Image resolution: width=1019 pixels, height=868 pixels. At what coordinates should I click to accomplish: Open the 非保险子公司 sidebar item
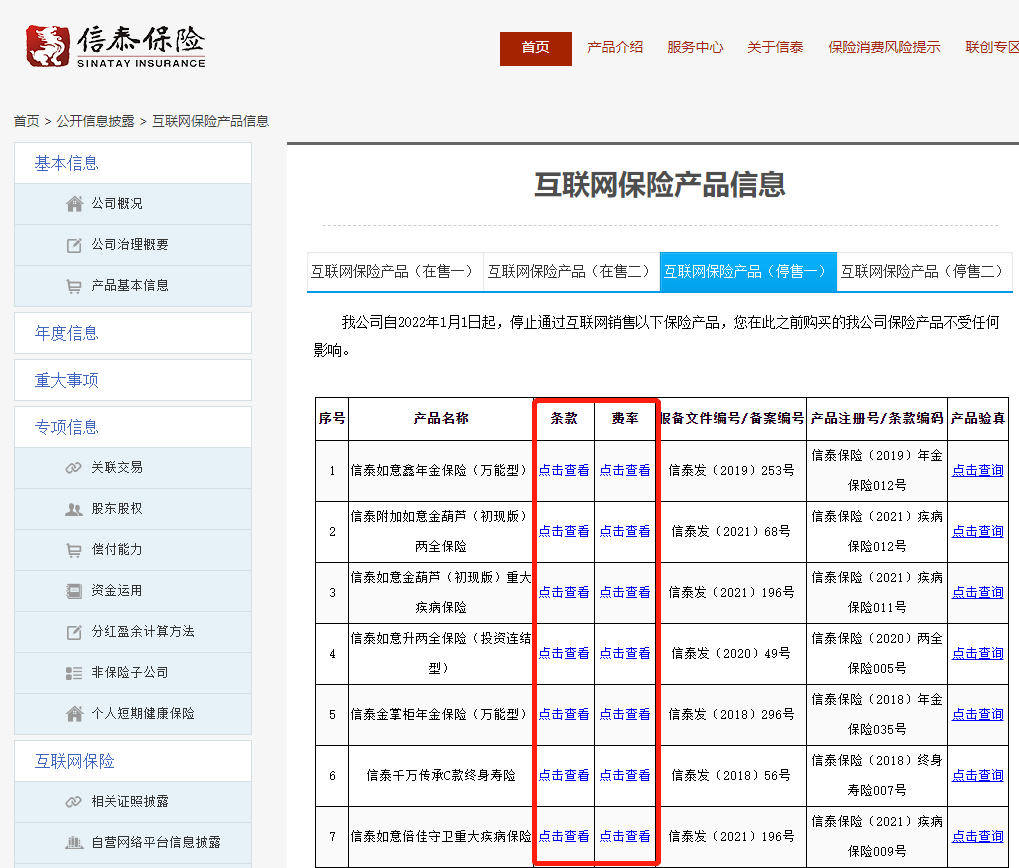click(133, 673)
